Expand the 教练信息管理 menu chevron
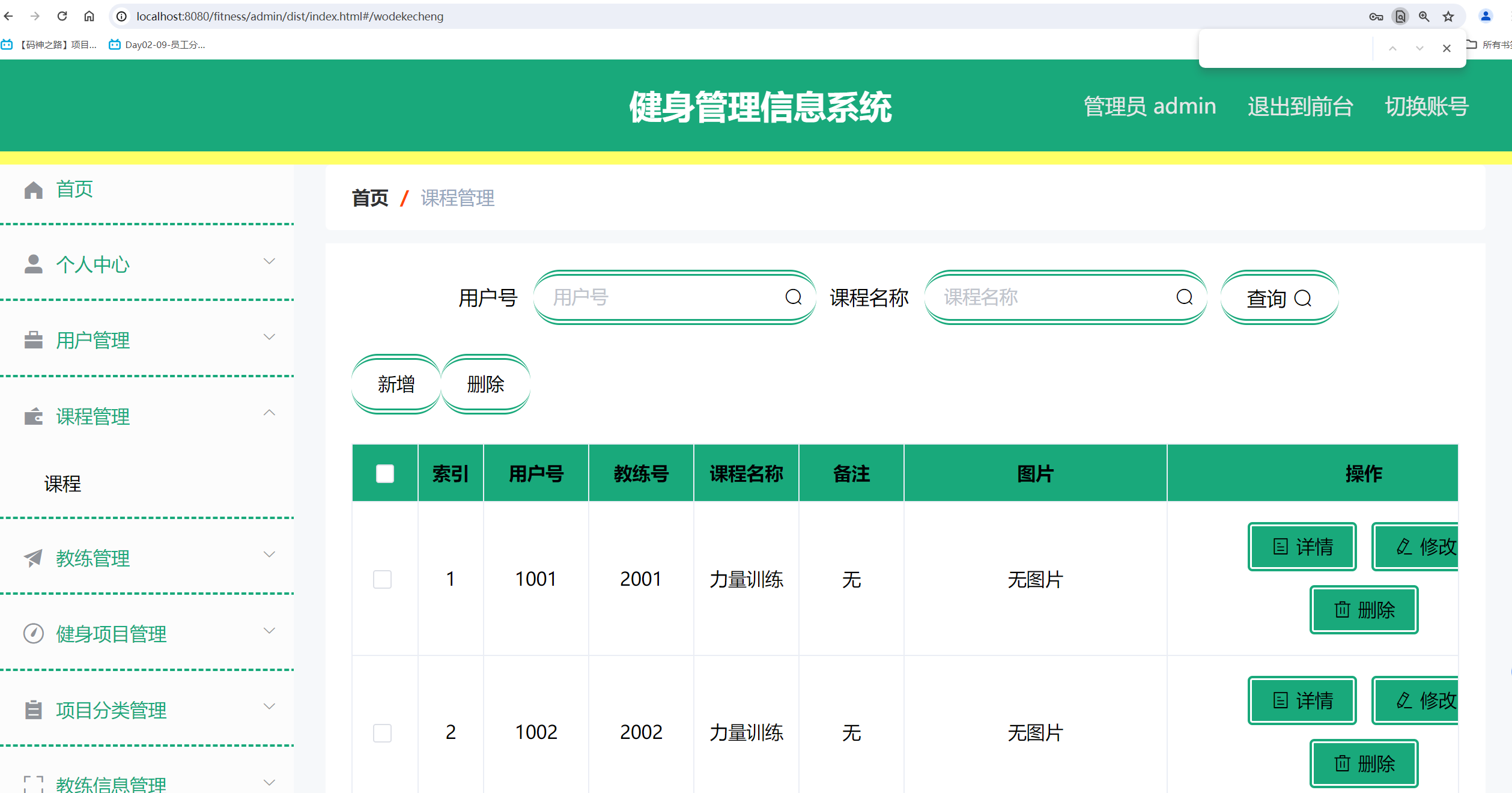 pyautogui.click(x=269, y=783)
